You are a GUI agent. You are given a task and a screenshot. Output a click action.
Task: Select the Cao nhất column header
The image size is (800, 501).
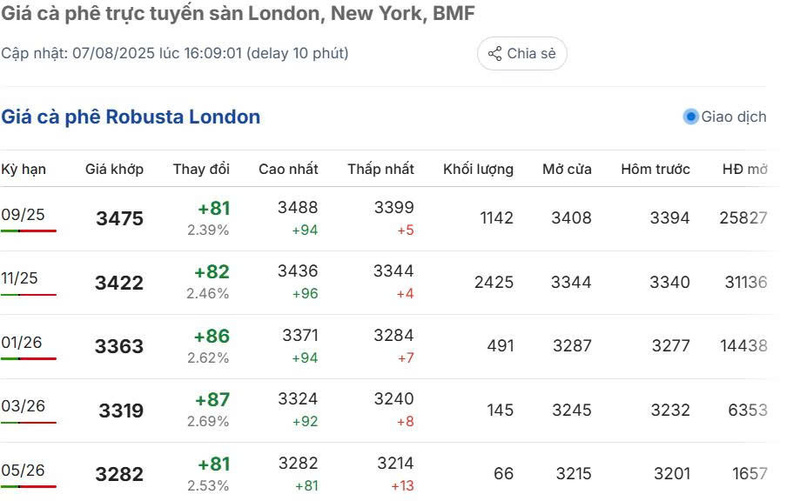288,169
